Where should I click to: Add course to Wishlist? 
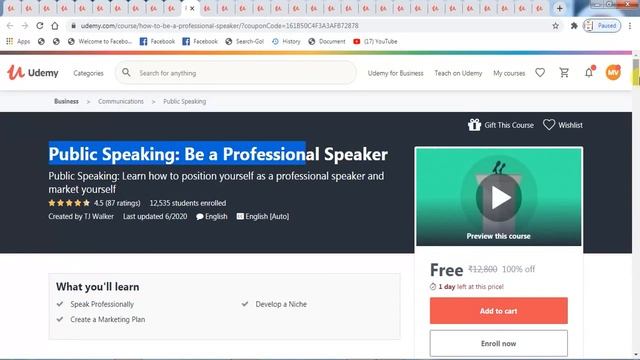562,125
